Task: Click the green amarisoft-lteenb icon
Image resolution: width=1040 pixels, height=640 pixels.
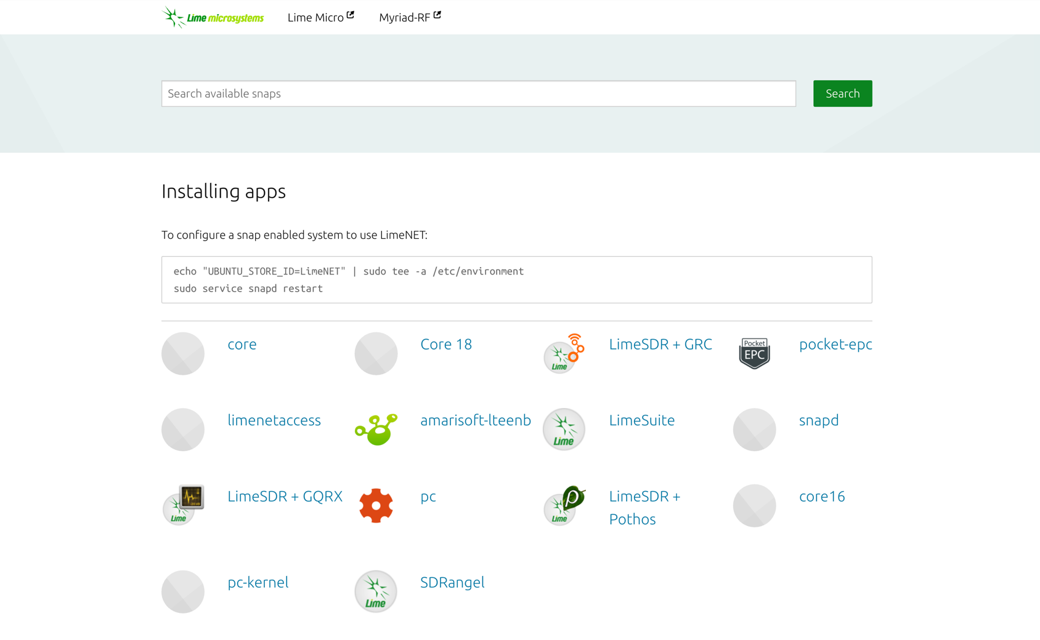Action: coord(376,429)
